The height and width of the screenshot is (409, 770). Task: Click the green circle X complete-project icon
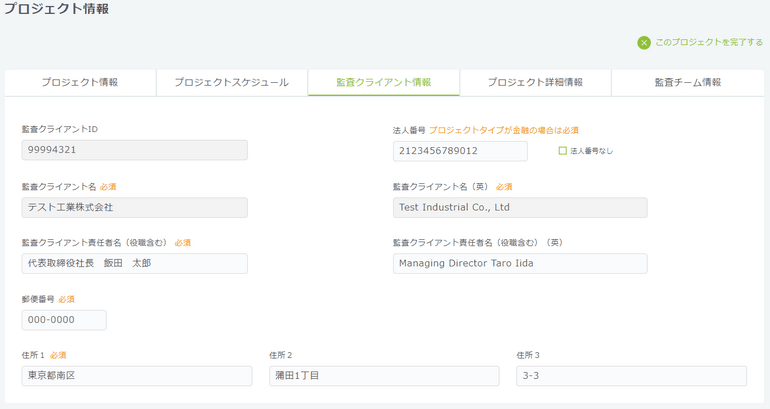coord(644,43)
